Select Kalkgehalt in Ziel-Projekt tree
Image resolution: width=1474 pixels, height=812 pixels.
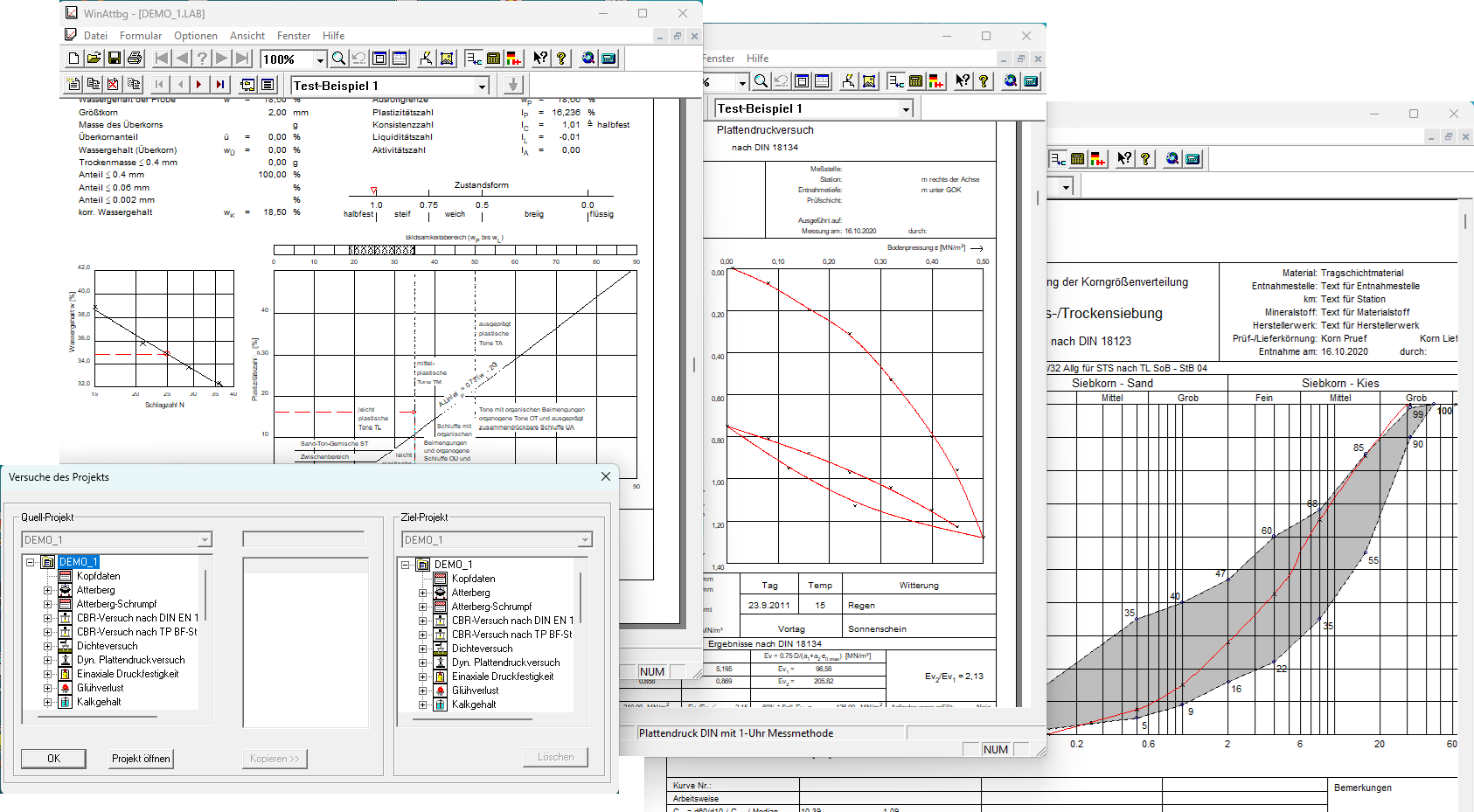click(x=474, y=704)
